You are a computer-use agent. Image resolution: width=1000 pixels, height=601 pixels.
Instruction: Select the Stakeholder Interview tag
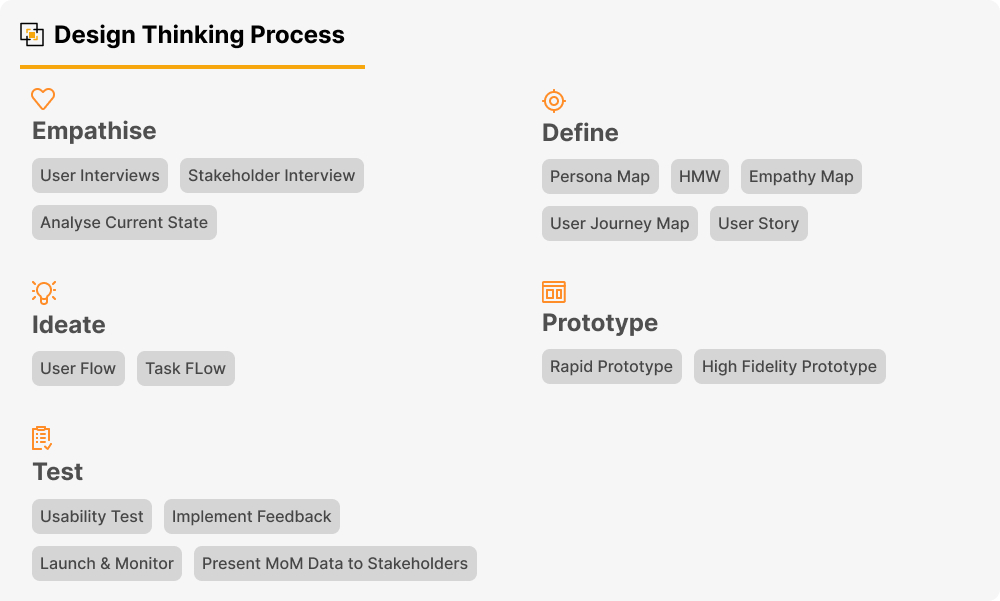pos(272,176)
